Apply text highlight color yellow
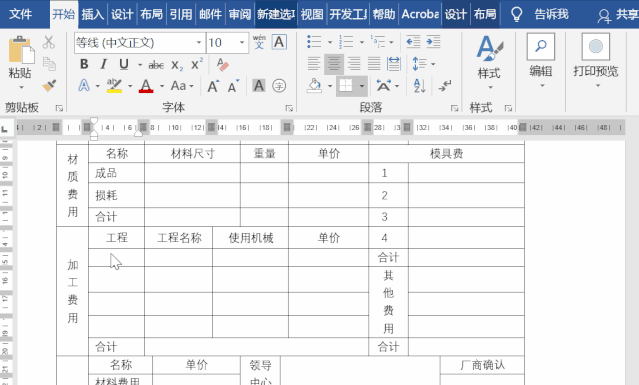 click(x=114, y=86)
